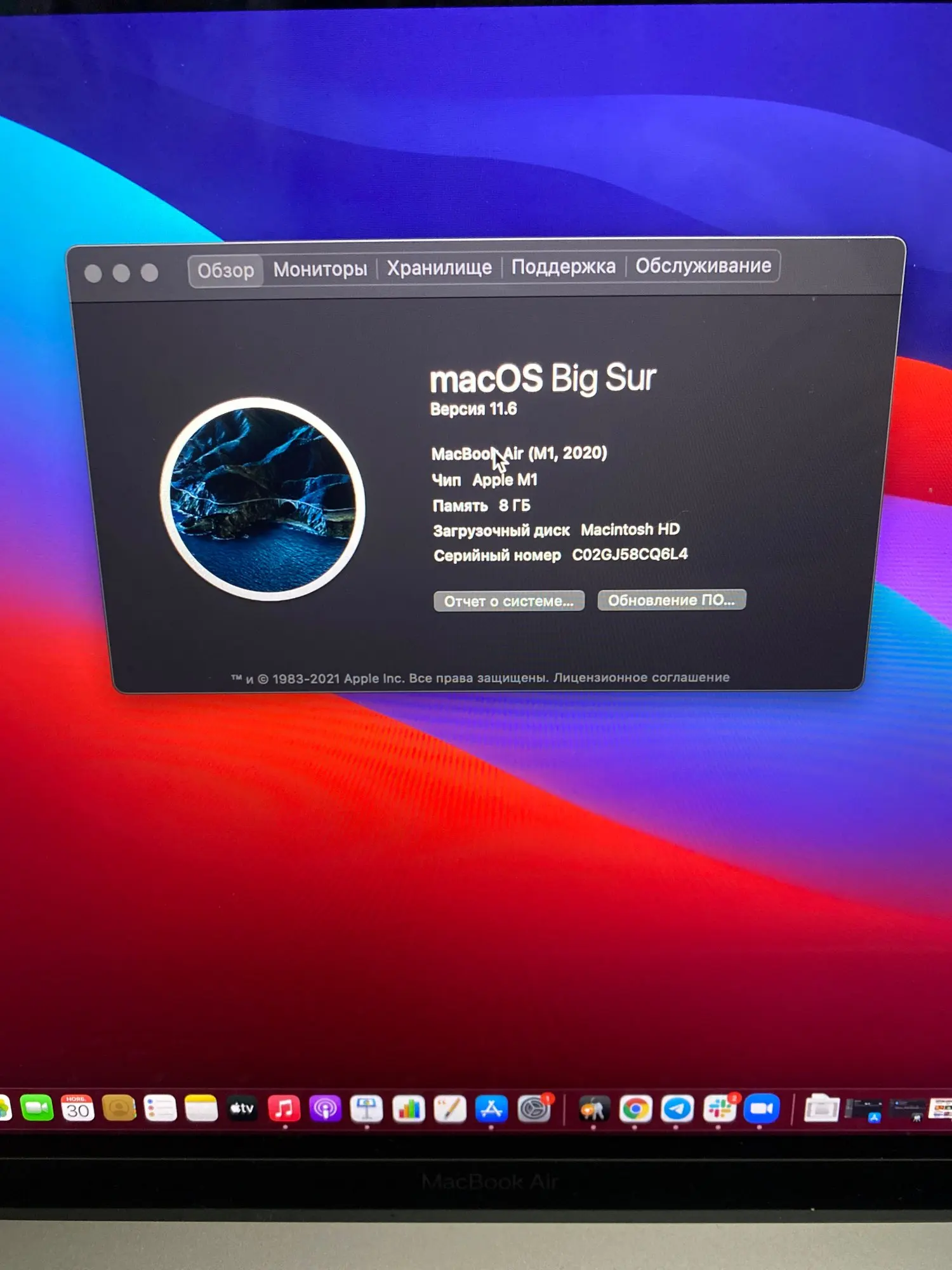Launch Telegram from the Dock
Viewport: 952px width, 1270px height.
[677, 1109]
